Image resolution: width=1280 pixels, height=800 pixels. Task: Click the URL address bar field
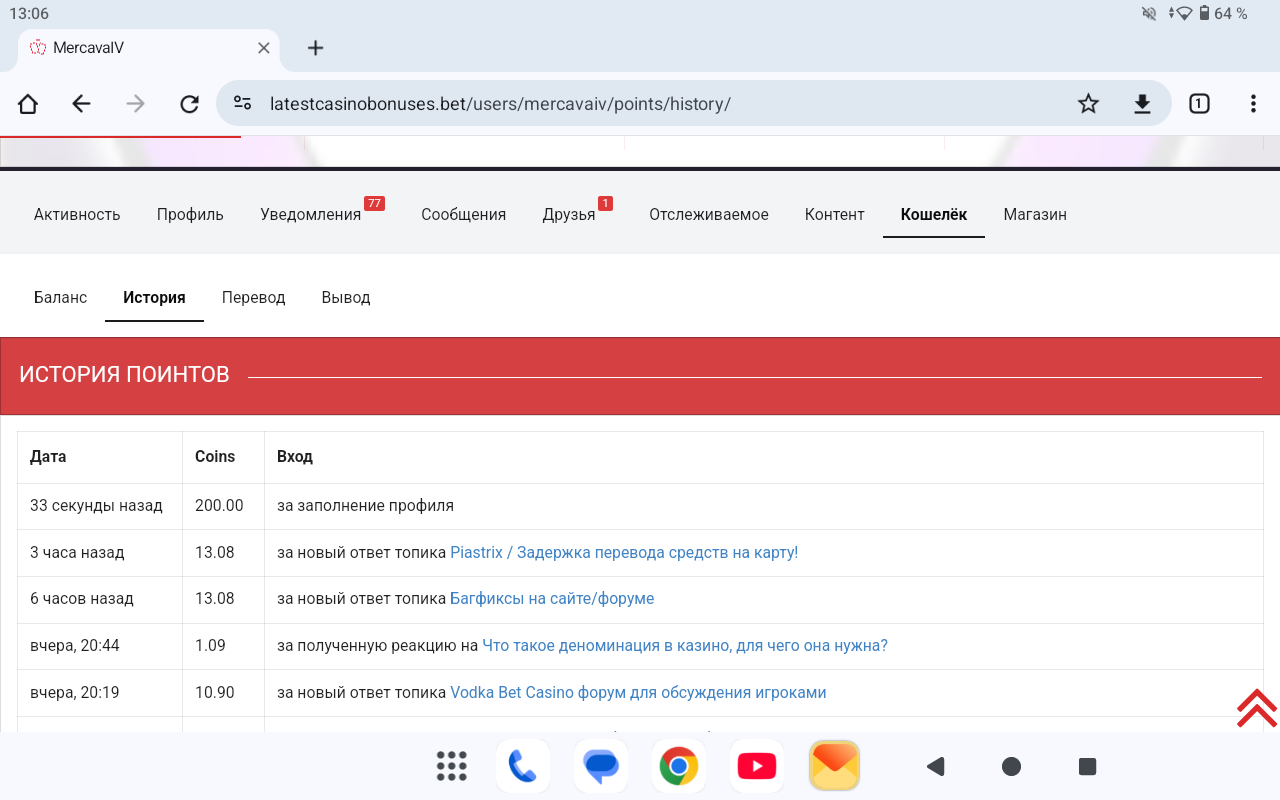[x=650, y=104]
